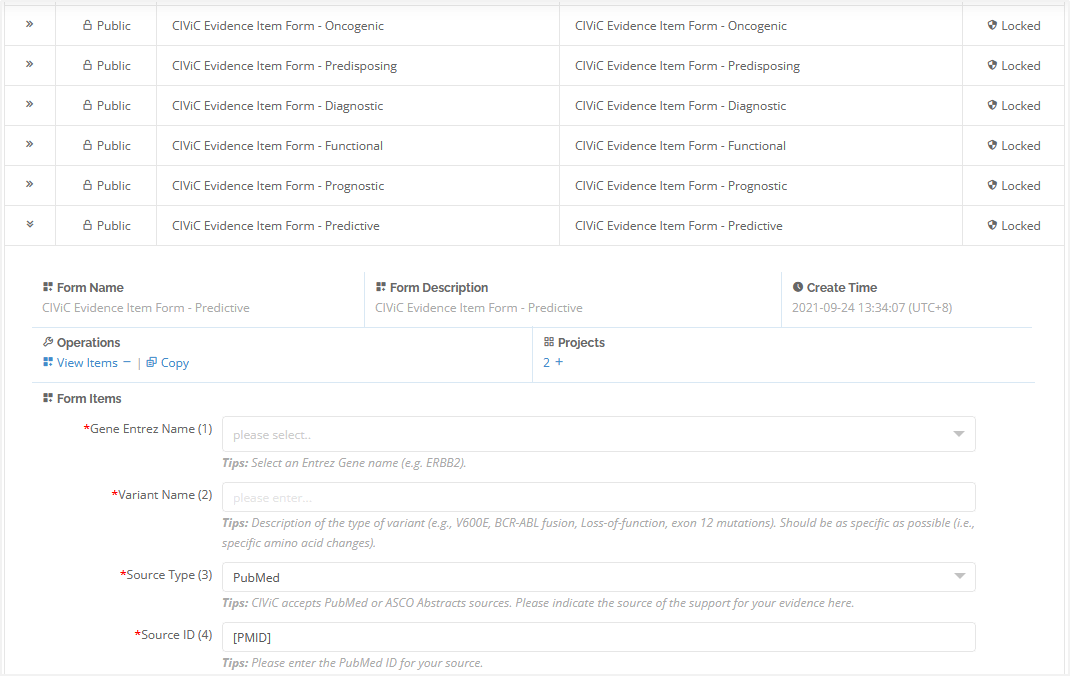Click the create time value 2021-09-24 13:34:07
This screenshot has height=676, width=1071.
[x=872, y=307]
